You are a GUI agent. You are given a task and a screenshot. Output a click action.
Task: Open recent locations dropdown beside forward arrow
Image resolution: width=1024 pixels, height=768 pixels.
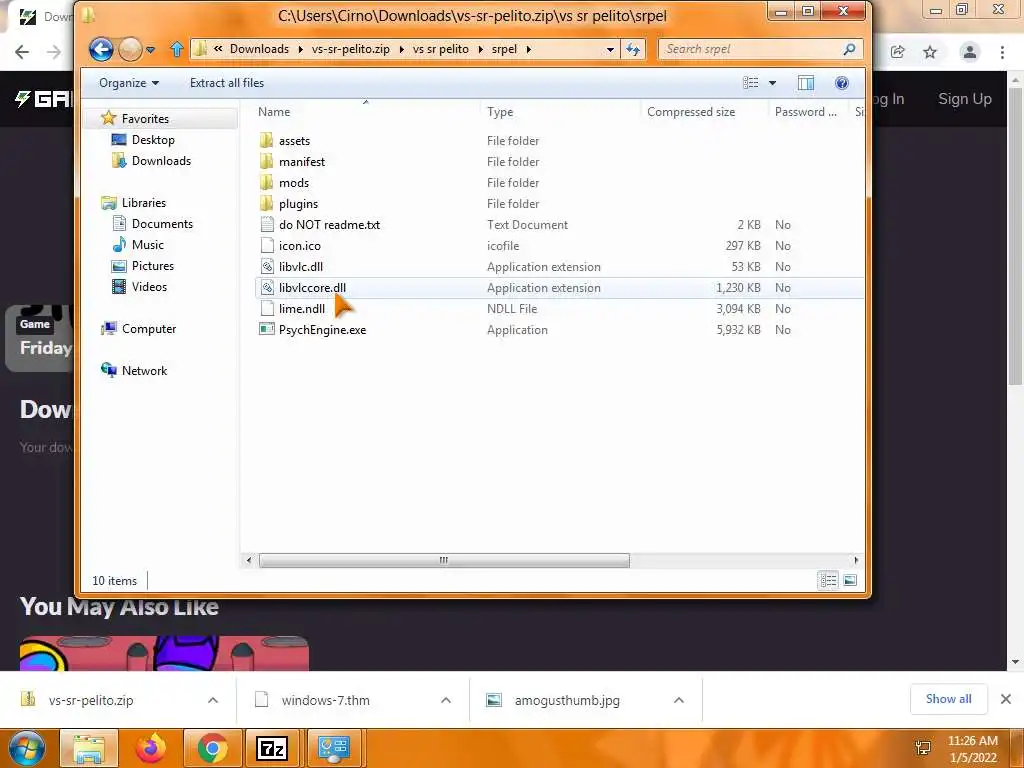point(151,50)
